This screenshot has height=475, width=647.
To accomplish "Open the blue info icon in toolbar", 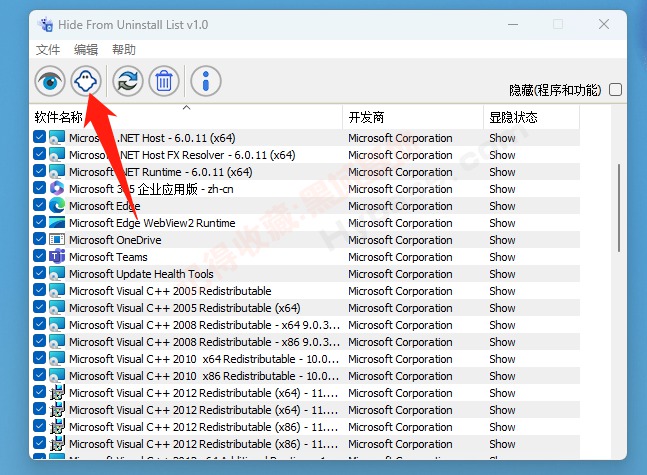I will click(x=206, y=81).
